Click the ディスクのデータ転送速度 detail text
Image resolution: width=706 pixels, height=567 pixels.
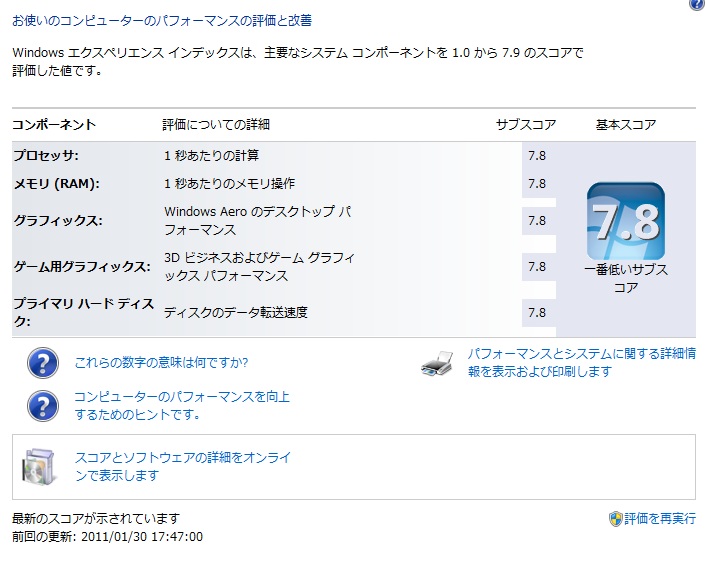[x=235, y=313]
